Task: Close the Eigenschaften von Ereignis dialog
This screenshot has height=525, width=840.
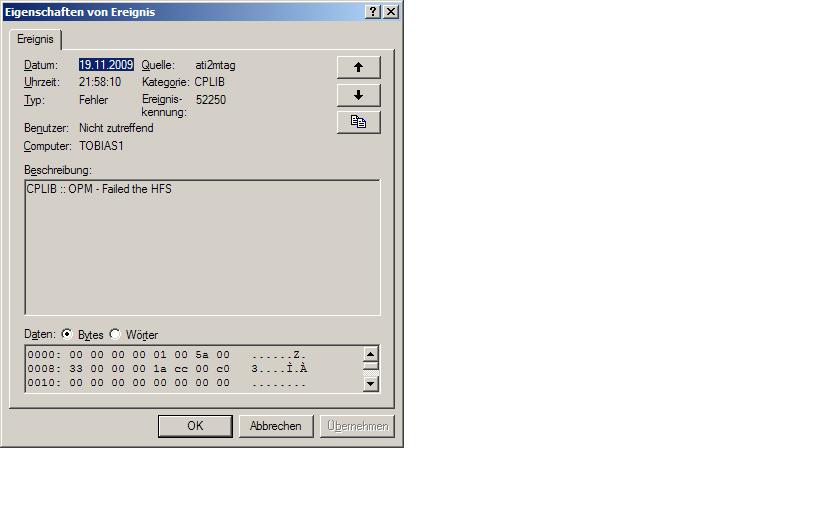Action: click(391, 11)
